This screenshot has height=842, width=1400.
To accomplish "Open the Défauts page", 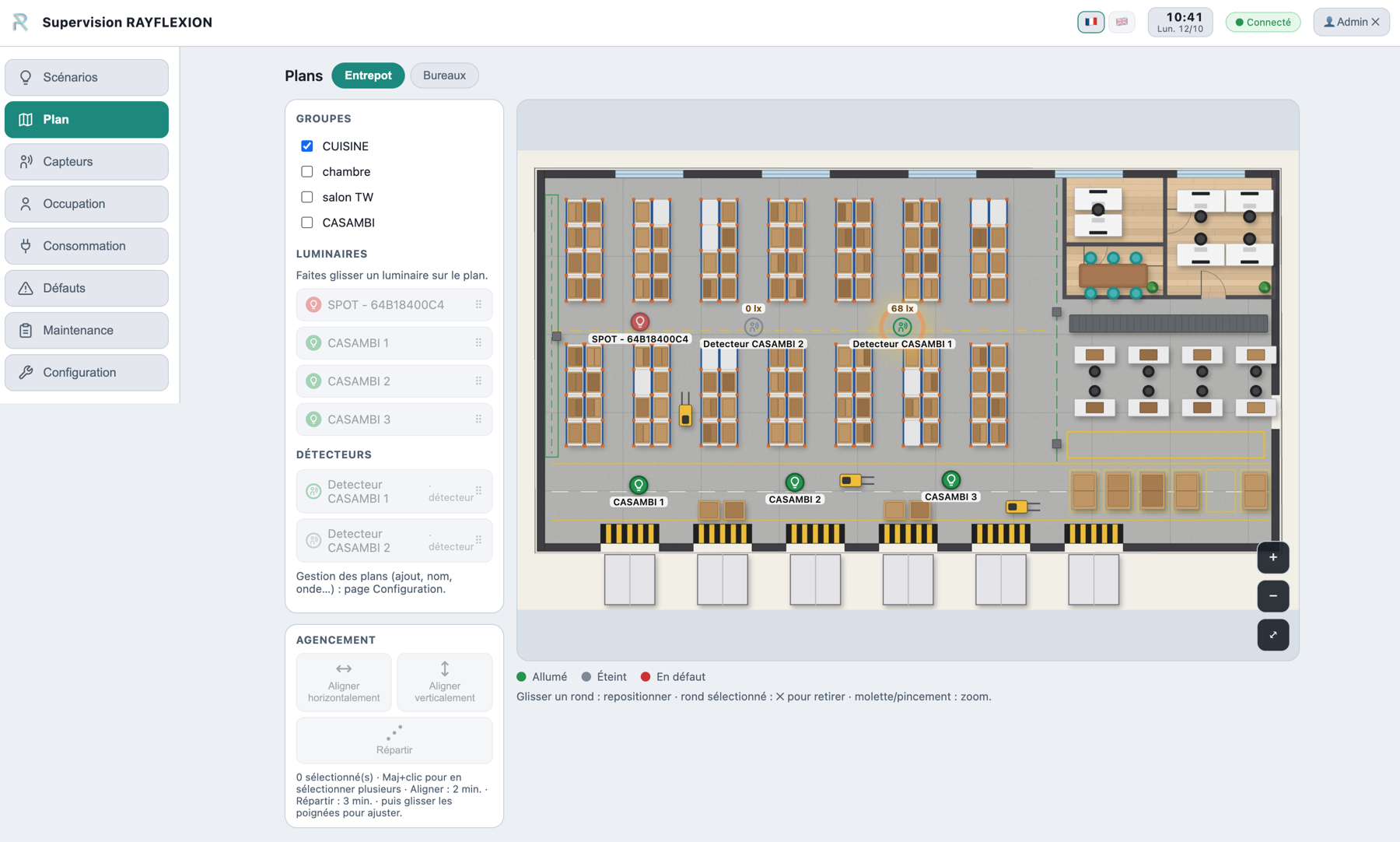I will tap(86, 288).
